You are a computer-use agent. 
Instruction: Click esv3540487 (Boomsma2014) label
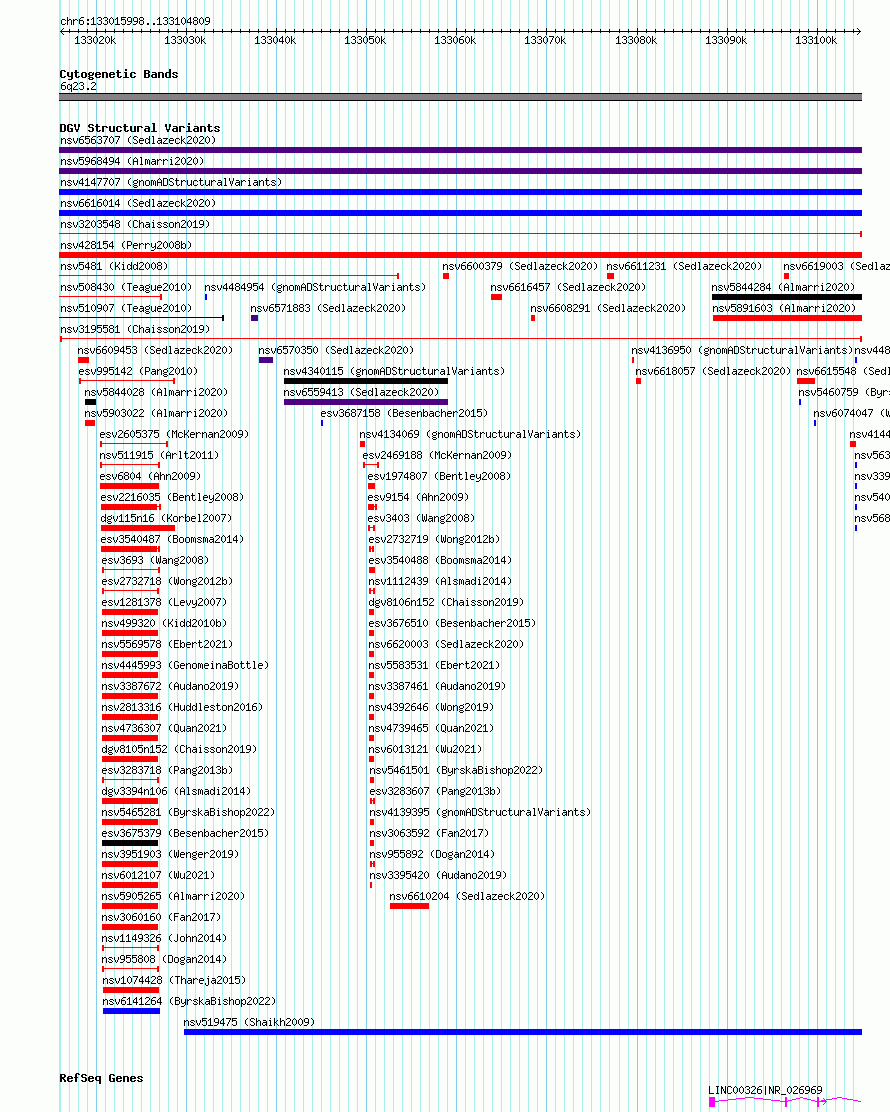click(172, 540)
